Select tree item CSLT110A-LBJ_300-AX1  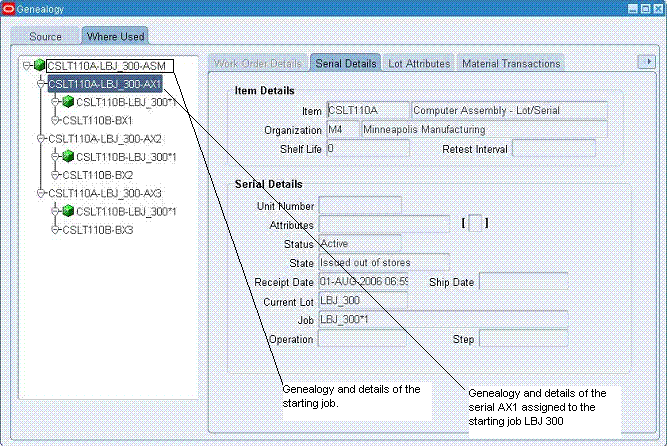pos(105,84)
